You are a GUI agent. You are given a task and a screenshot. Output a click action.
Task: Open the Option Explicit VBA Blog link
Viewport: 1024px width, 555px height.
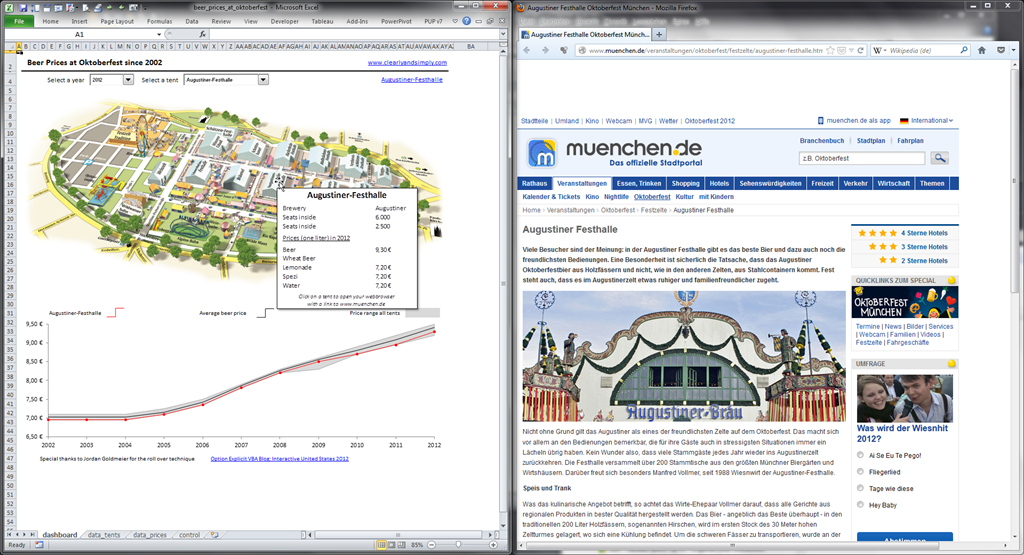click(x=280, y=459)
